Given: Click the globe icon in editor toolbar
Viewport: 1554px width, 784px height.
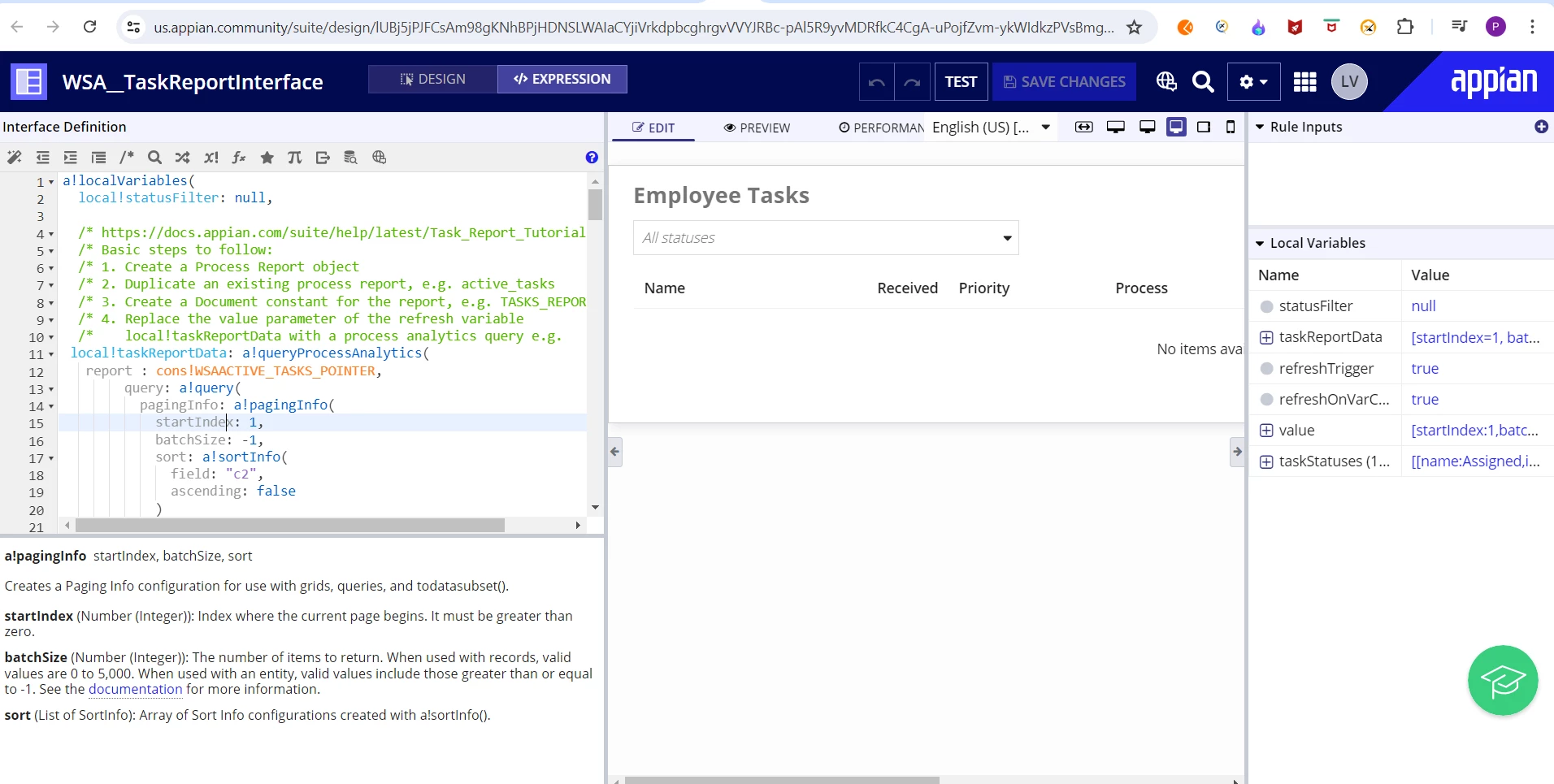Looking at the screenshot, I should (379, 158).
